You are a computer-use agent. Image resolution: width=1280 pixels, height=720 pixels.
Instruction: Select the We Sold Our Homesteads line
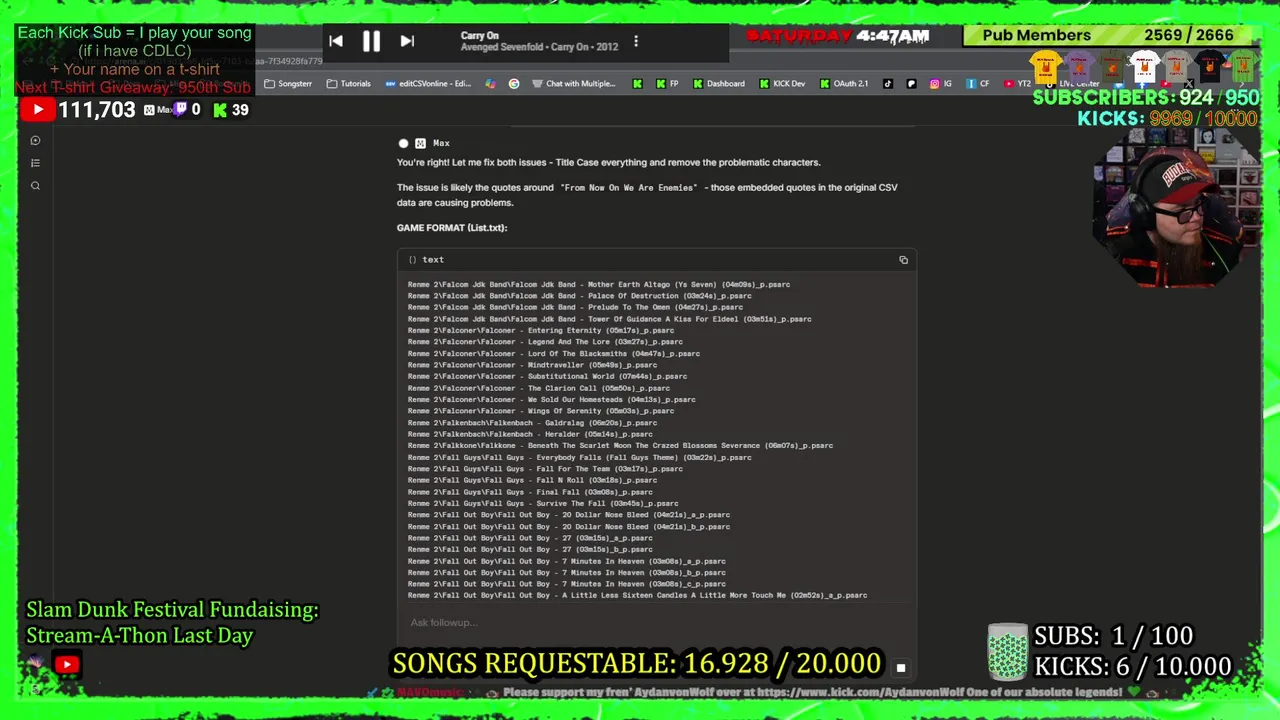point(552,399)
